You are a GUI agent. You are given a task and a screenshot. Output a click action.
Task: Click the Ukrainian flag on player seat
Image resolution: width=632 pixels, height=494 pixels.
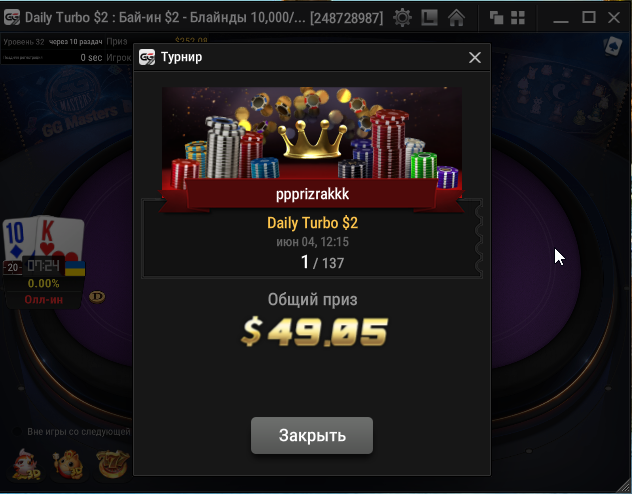point(75,268)
